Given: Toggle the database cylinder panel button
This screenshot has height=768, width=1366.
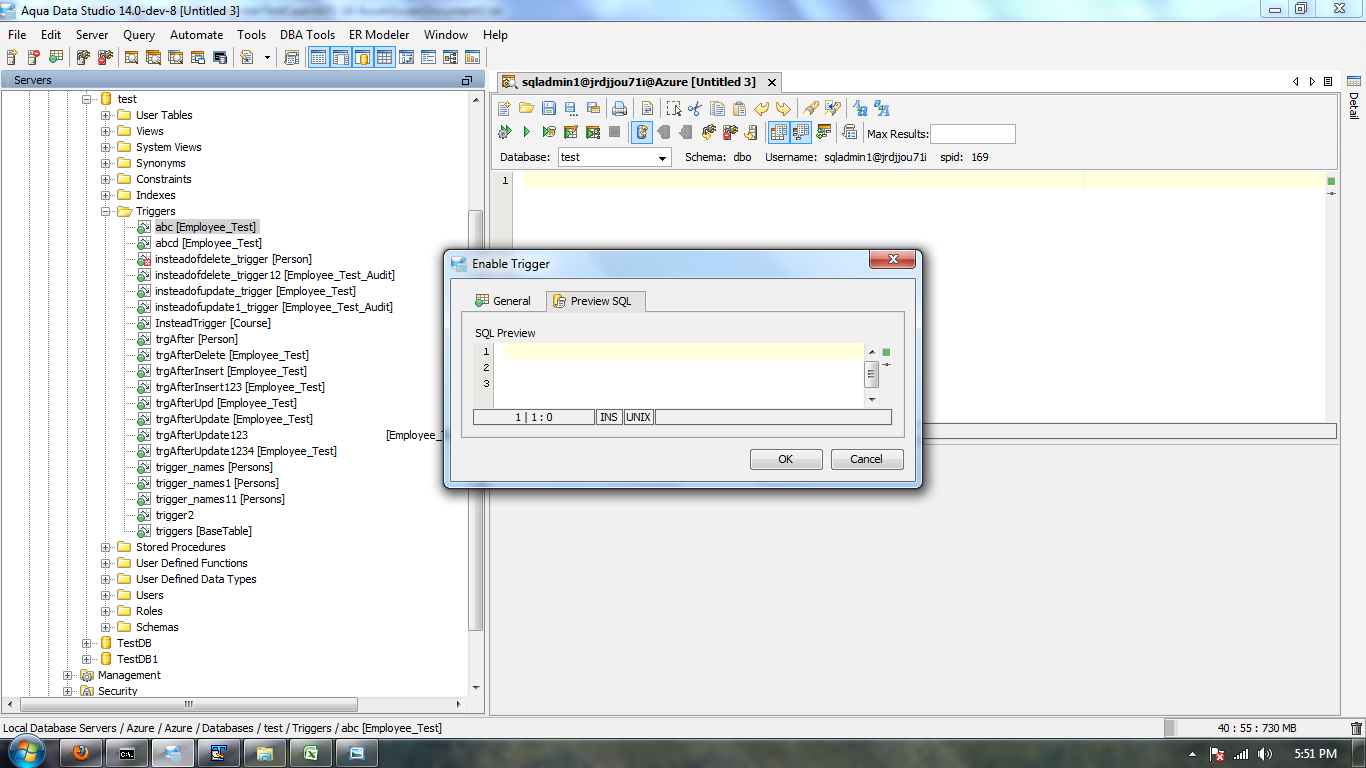Looking at the screenshot, I should coord(363,57).
